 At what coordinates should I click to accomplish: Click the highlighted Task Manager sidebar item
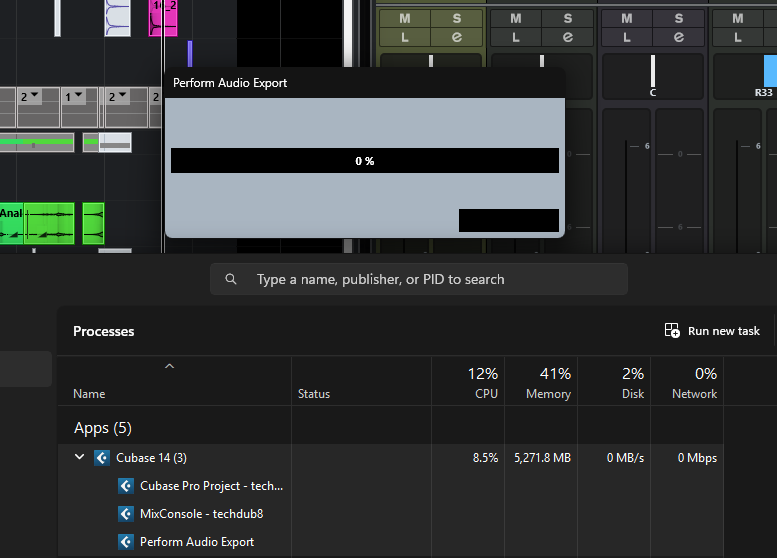pos(26,369)
